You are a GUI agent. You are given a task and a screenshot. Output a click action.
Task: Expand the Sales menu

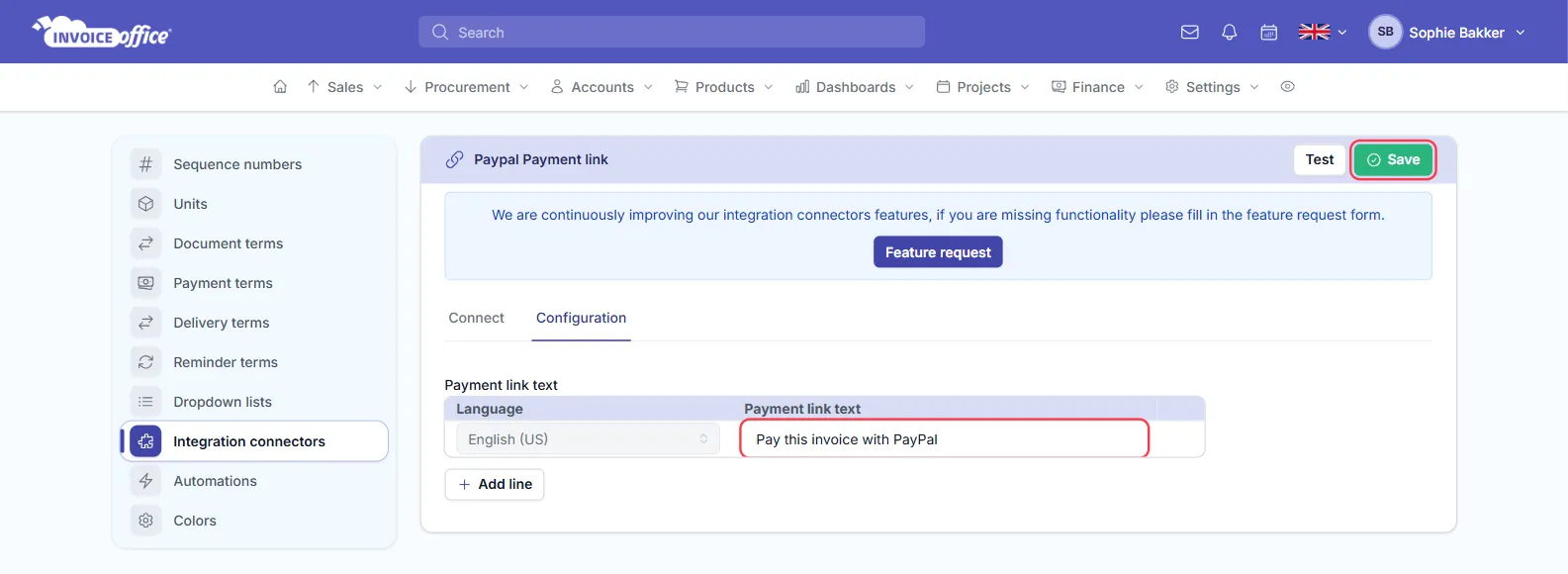344,87
